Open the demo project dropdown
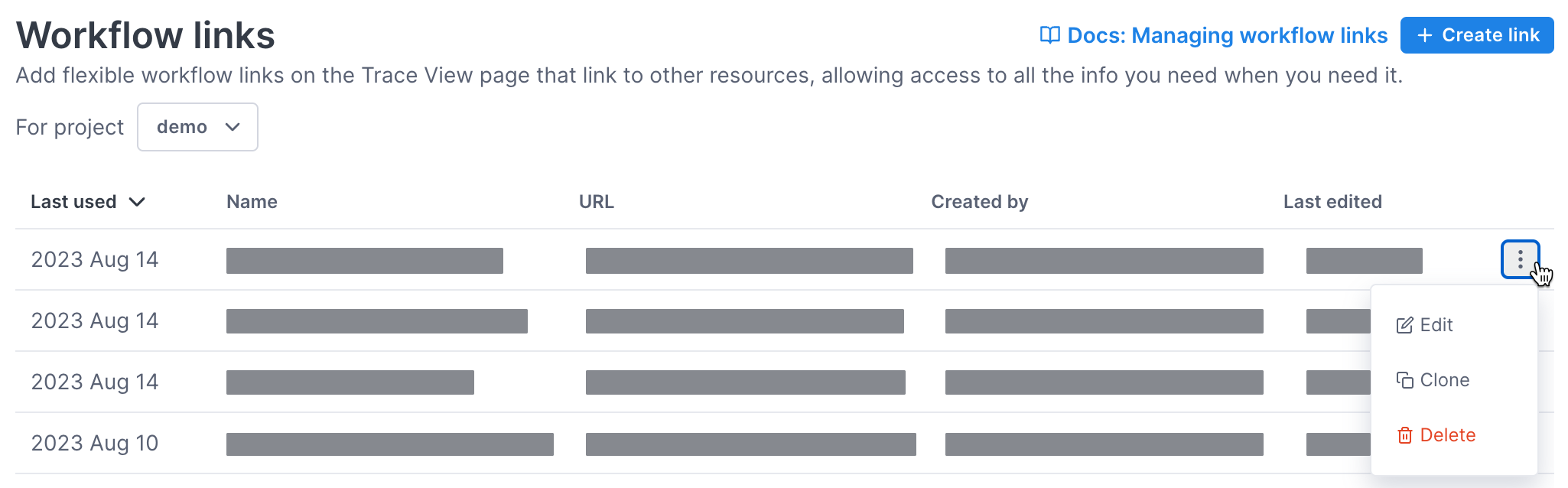This screenshot has width=1568, height=488. click(197, 127)
